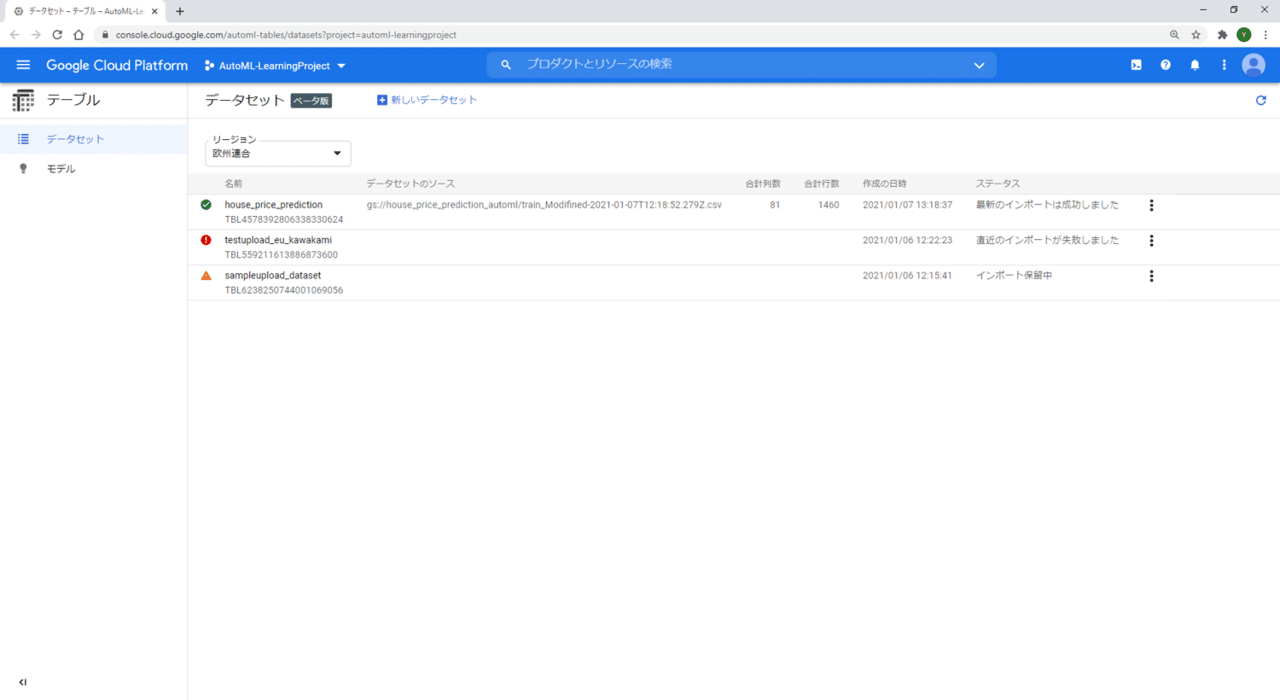Viewport: 1280px width, 700px height.
Task: Refresh the dataset list with the reload icon
Action: (1260, 100)
